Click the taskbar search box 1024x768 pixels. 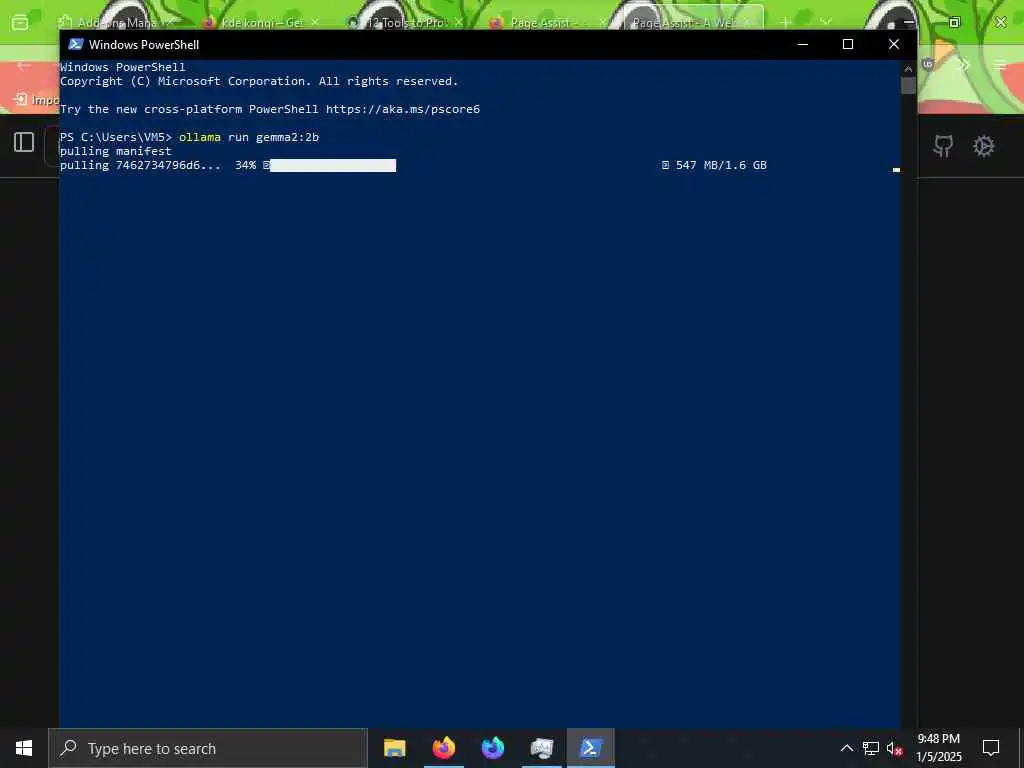(208, 748)
